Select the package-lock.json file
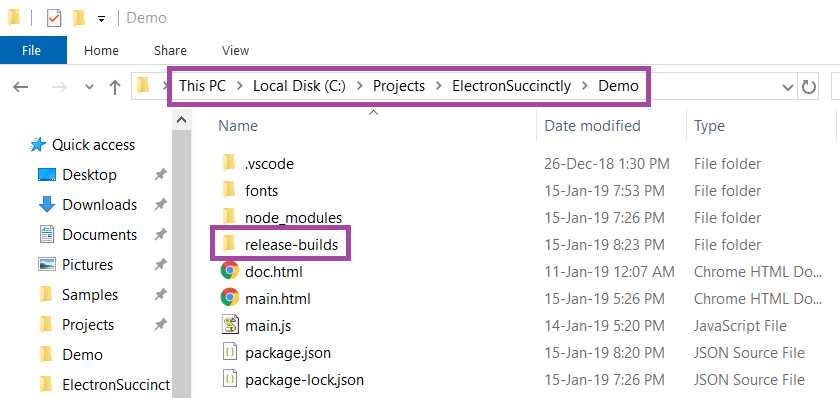The height and width of the screenshot is (398, 840). tap(304, 380)
